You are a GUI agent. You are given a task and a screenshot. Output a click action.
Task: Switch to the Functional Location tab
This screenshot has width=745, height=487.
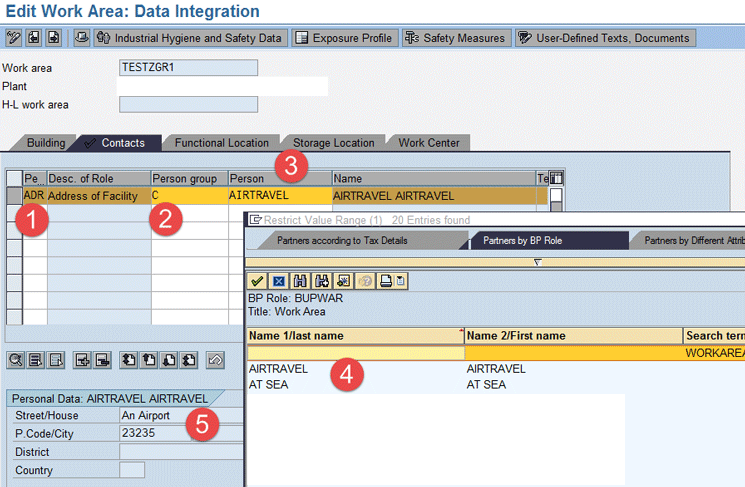(x=221, y=143)
